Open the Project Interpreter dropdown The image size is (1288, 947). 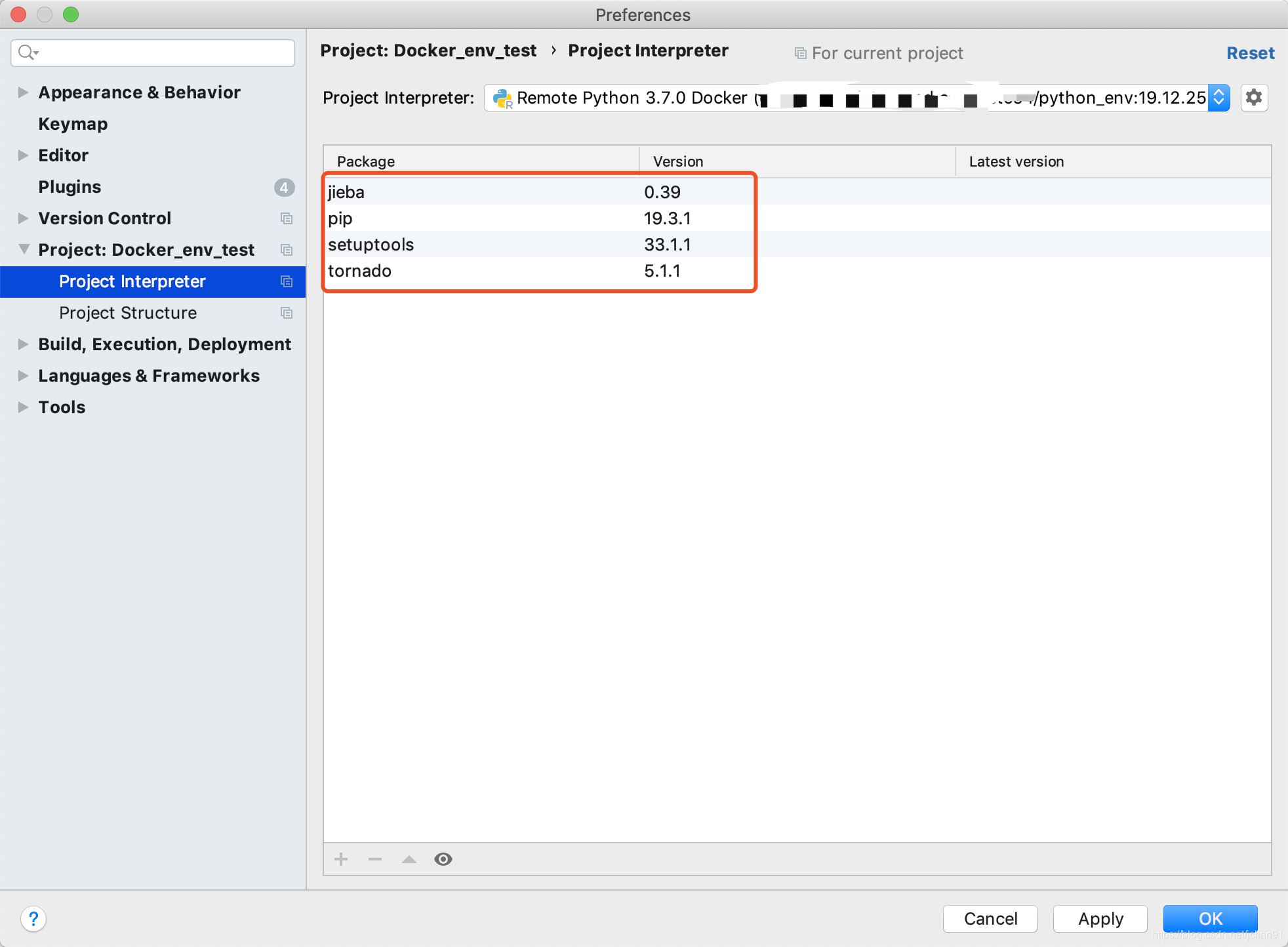point(1218,98)
